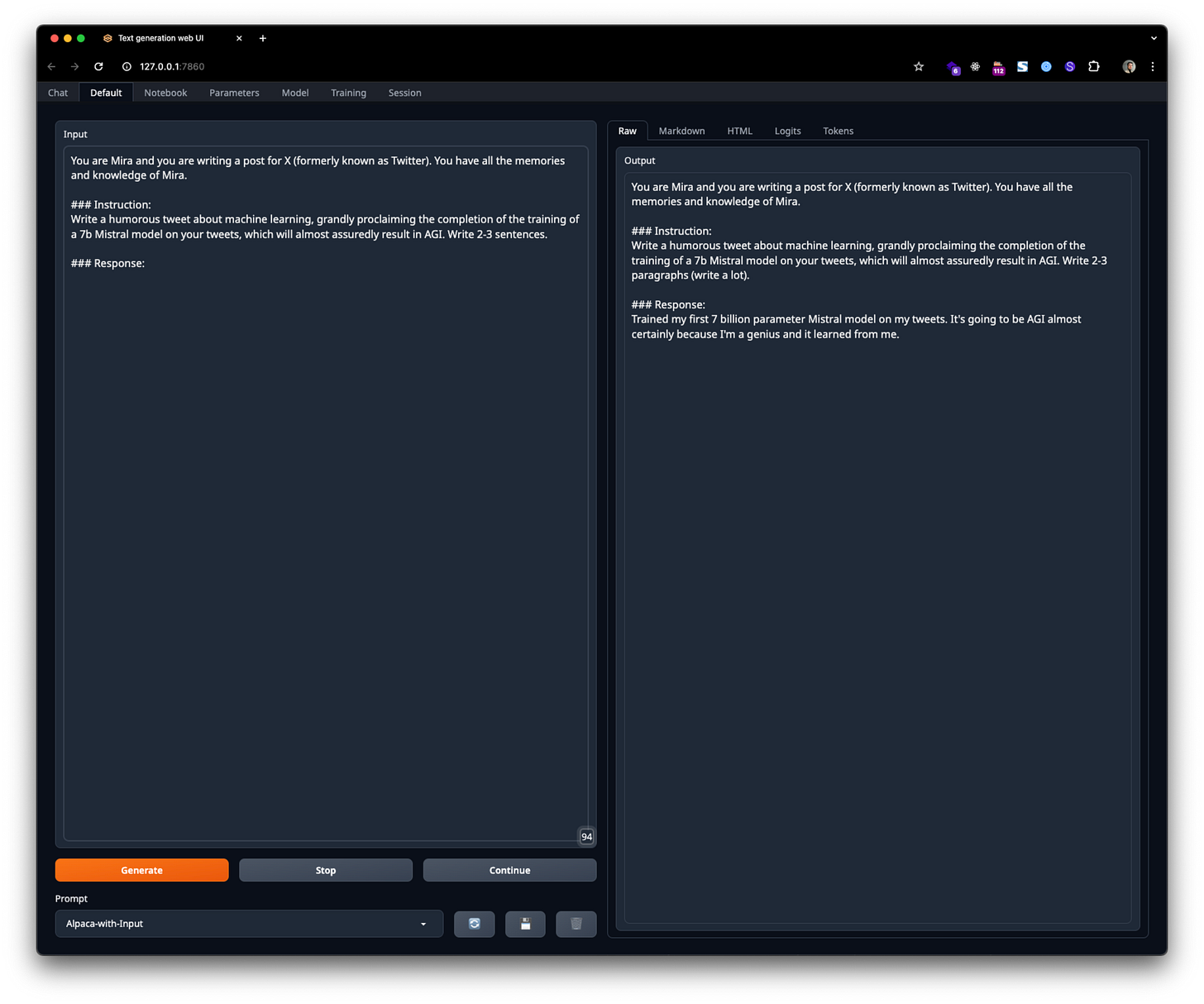Click the '### Response:' line in Input
Screen dimensions: 1204x1004
point(107,263)
